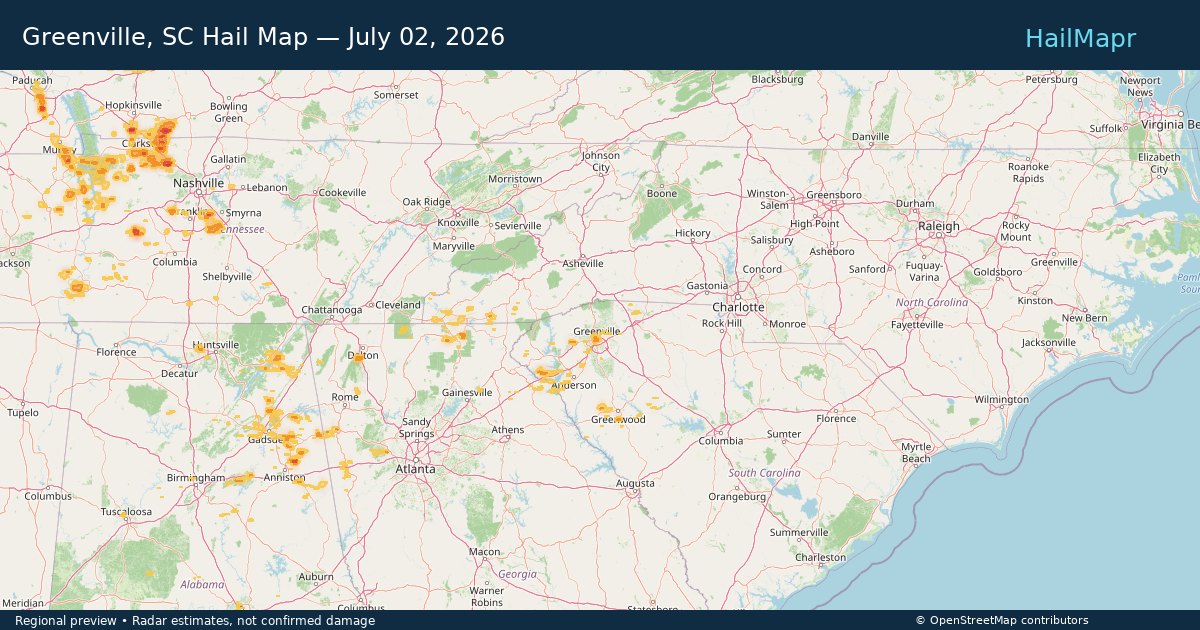Click the Sandy Springs label
This screenshot has height=630, width=1200.
[417, 428]
